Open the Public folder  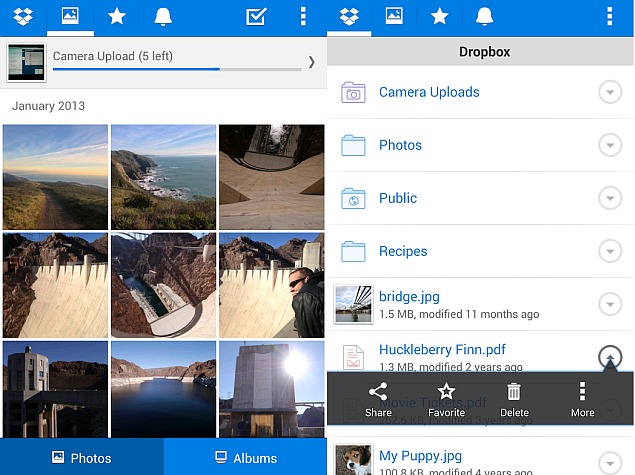[x=480, y=198]
